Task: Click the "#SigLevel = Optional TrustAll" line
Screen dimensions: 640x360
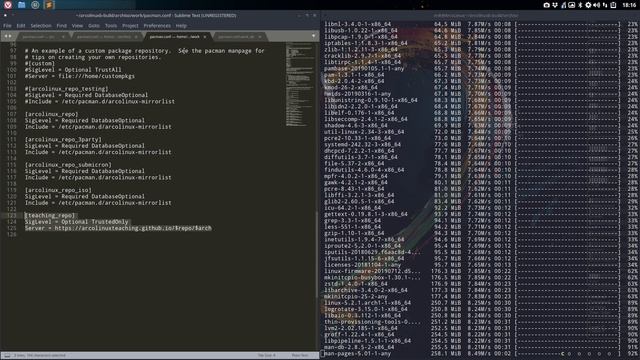Action: coord(73,70)
